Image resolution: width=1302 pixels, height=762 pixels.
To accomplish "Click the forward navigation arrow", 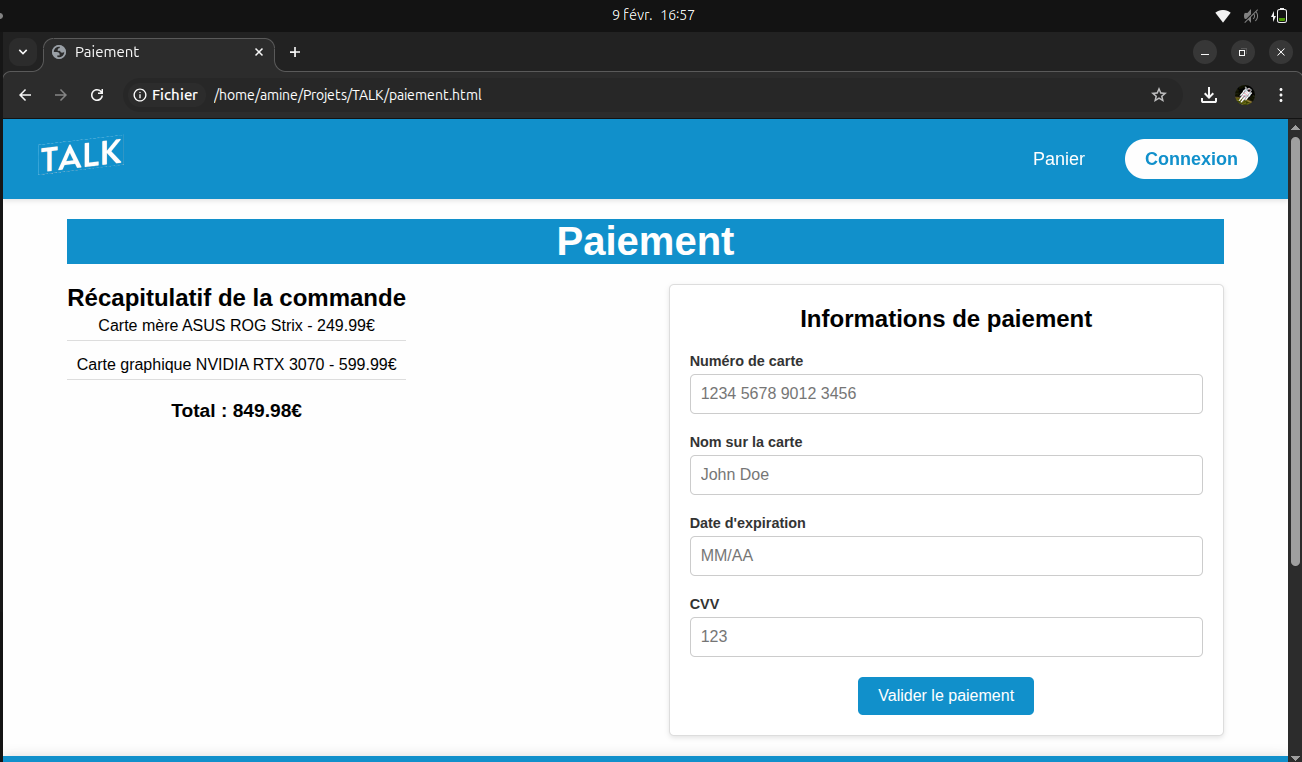I will click(x=60, y=94).
